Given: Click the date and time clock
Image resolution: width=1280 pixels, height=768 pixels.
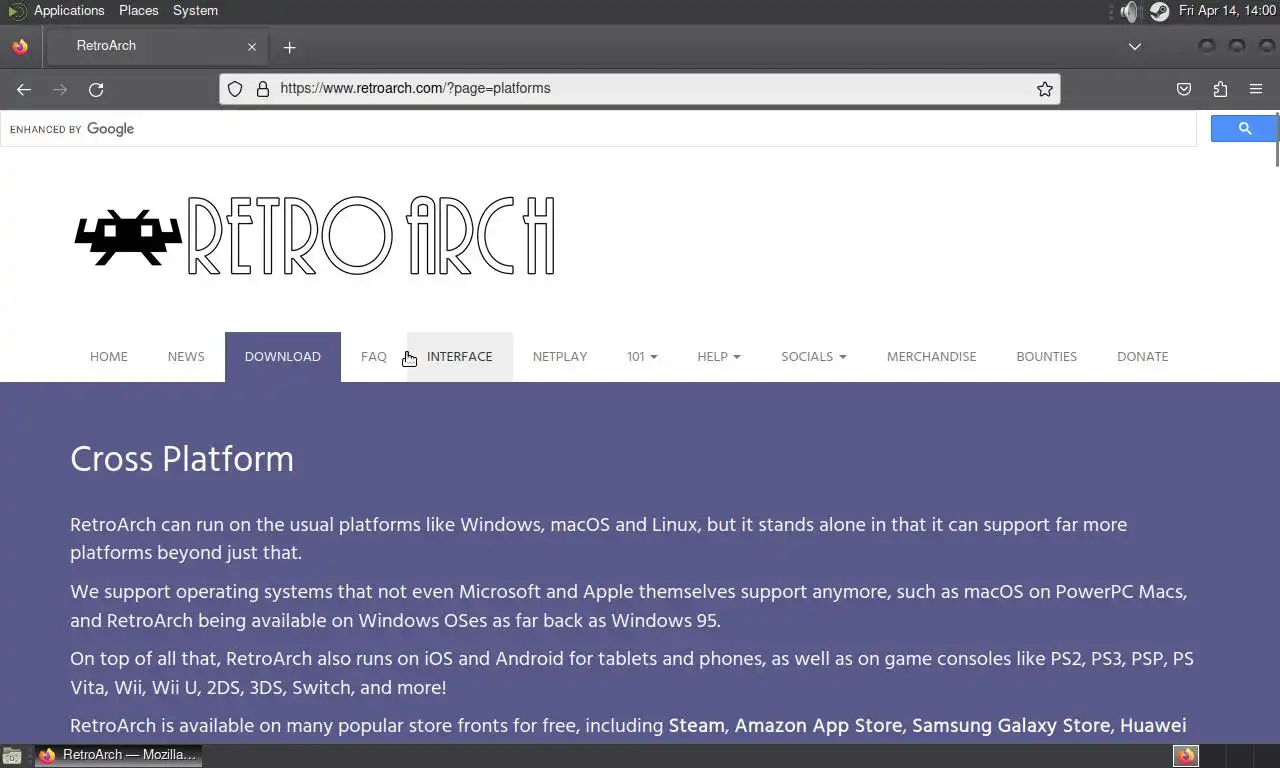Looking at the screenshot, I should (x=1227, y=11).
